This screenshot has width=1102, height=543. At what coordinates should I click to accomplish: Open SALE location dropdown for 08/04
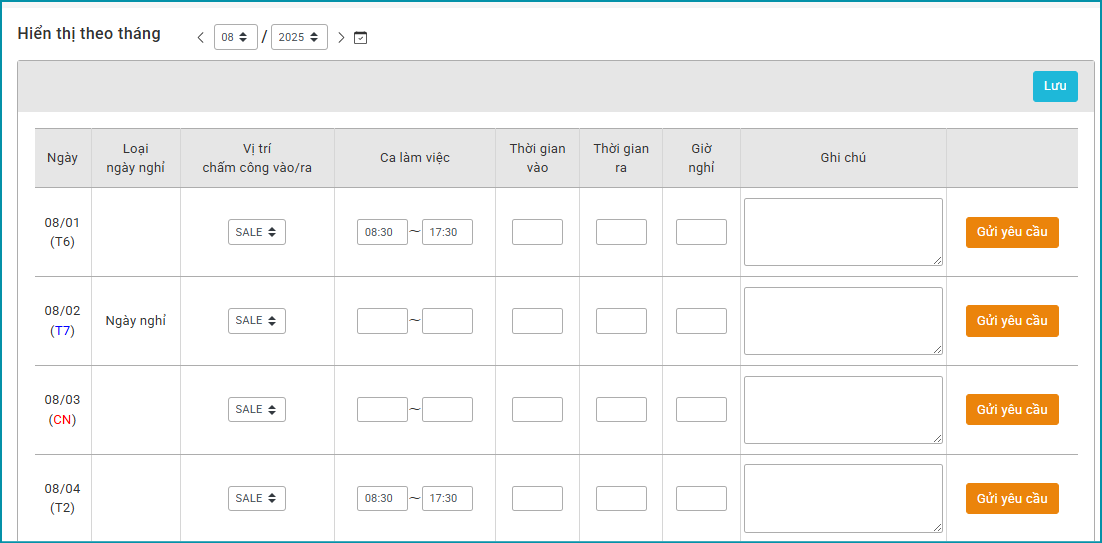pos(257,498)
